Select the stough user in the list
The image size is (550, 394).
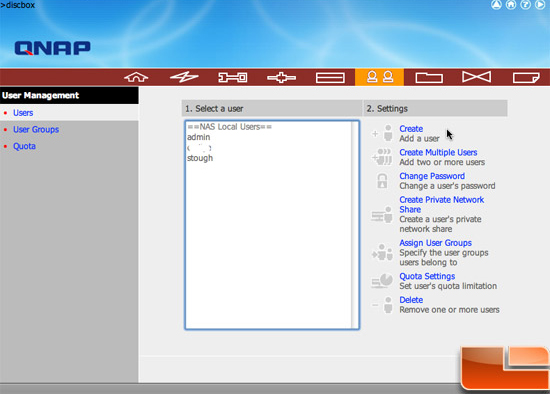200,158
